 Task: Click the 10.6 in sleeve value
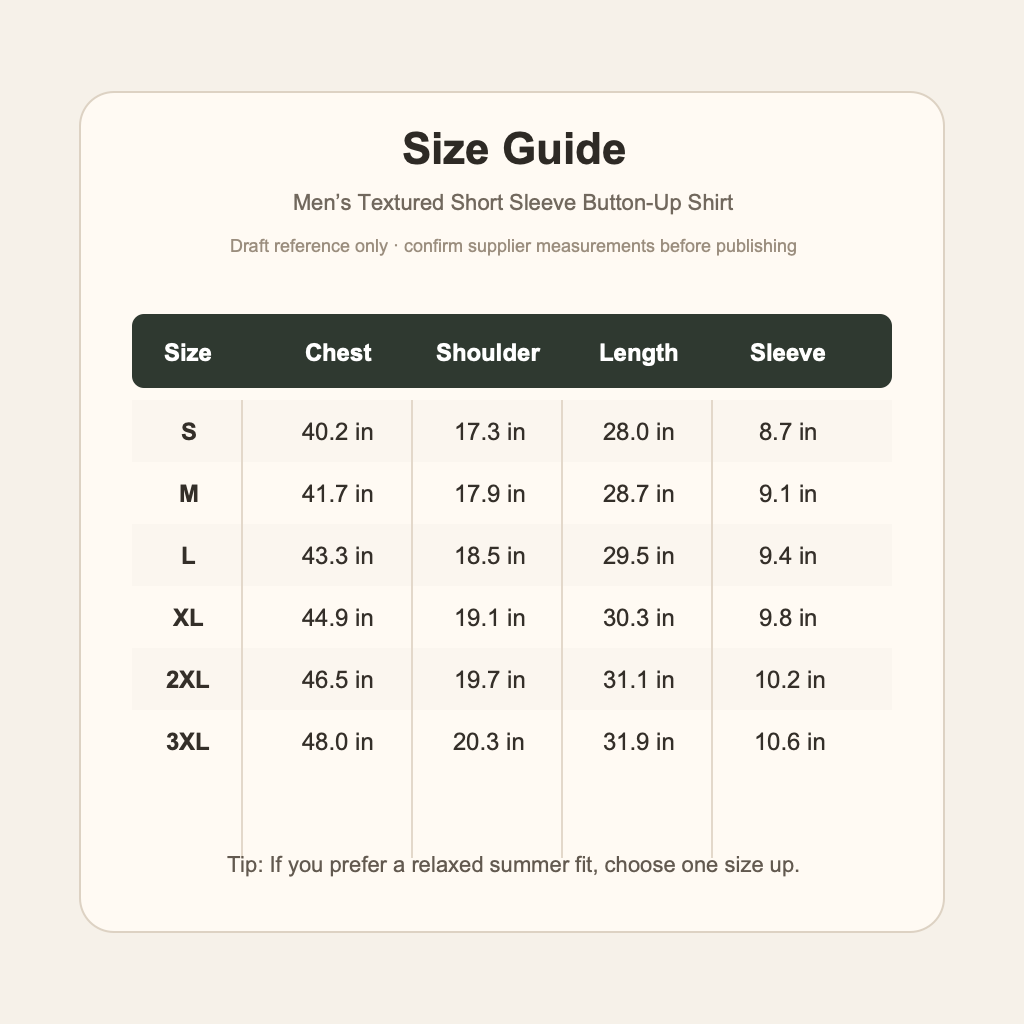pos(790,742)
